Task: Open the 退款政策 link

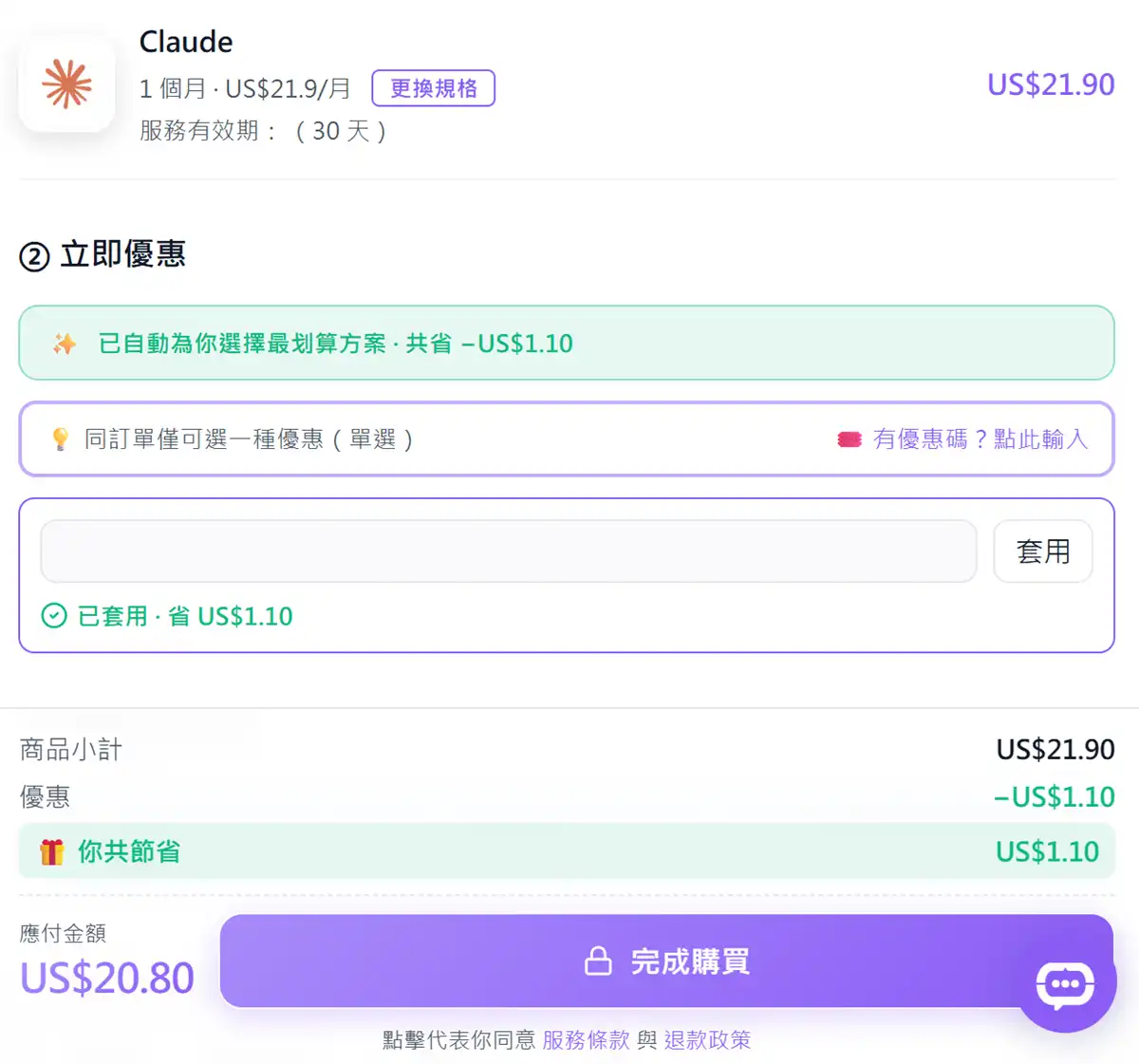Action: (707, 1039)
